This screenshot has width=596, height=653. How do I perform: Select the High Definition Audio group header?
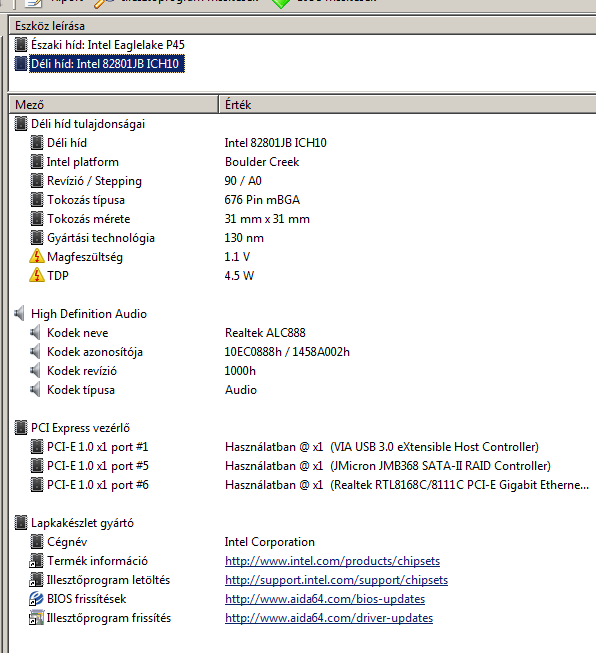[x=89, y=314]
